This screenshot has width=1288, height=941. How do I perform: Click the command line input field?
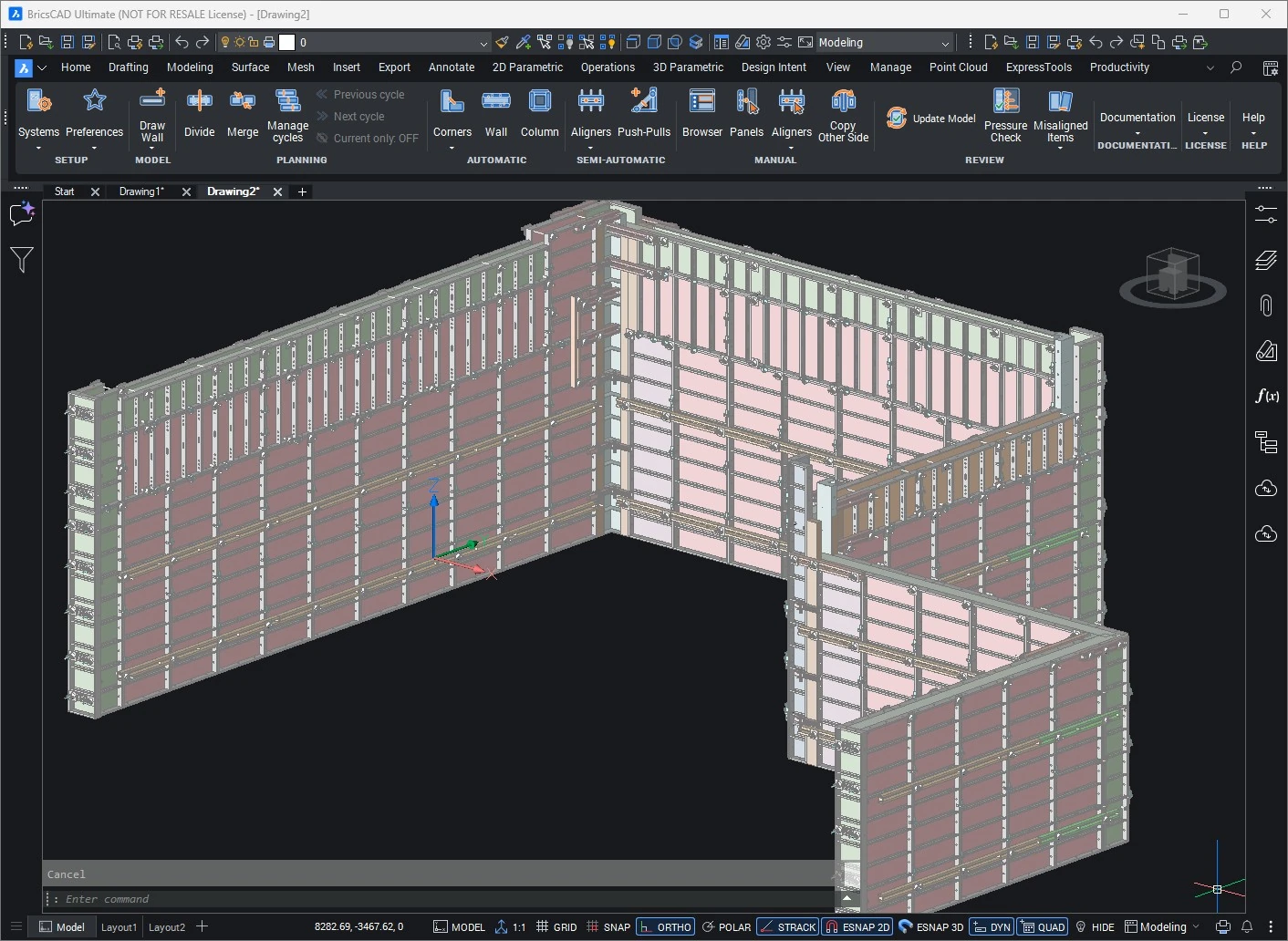(447, 899)
